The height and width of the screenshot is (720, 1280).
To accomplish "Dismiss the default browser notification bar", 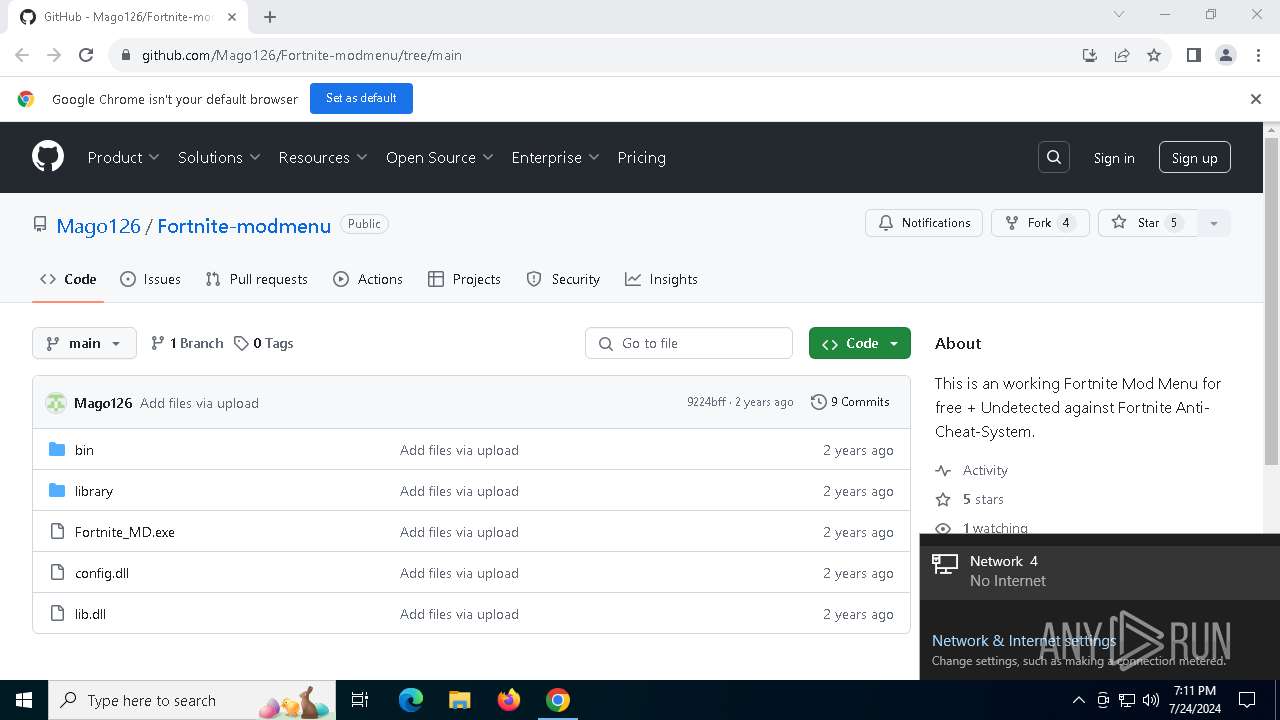I will coord(1256,99).
